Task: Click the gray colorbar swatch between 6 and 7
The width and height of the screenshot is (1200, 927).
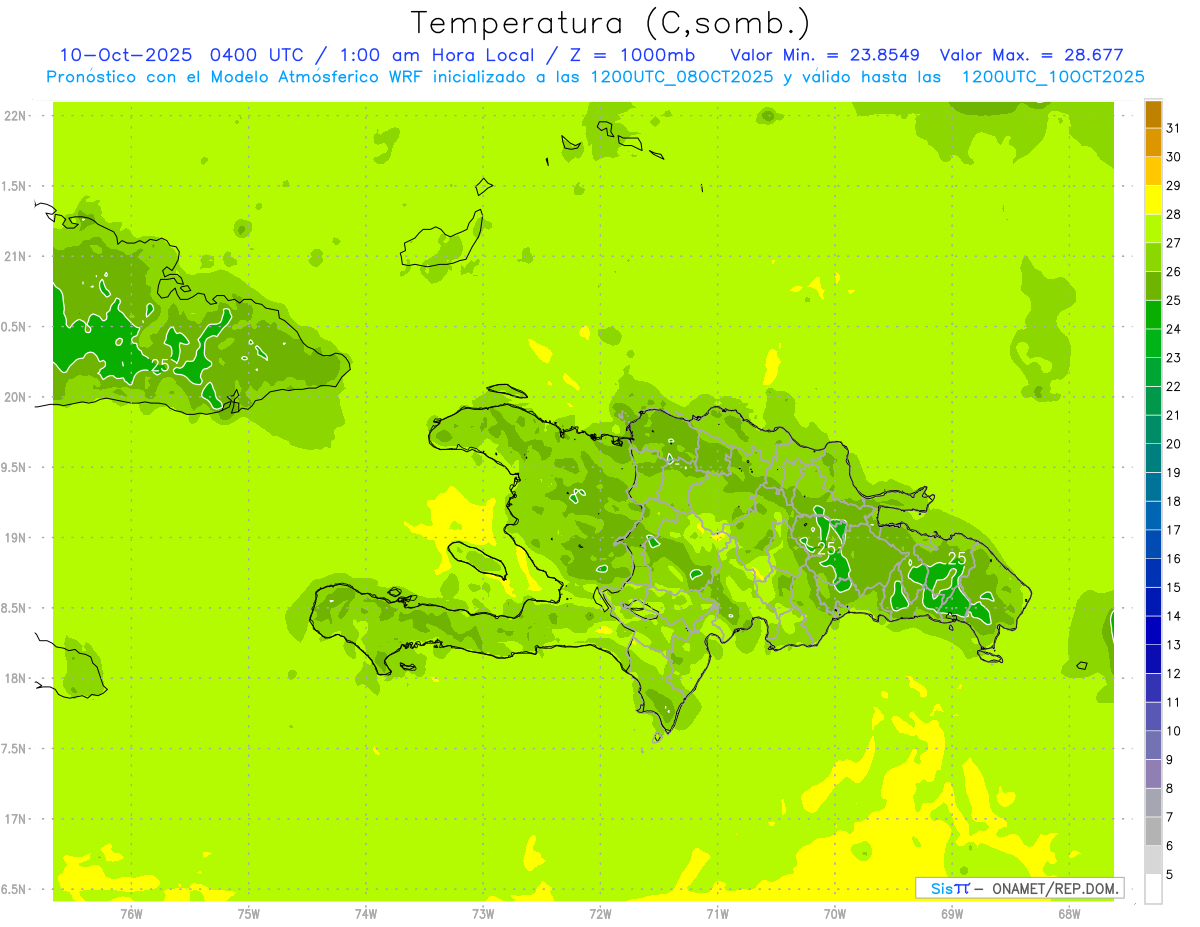Action: tap(1153, 831)
